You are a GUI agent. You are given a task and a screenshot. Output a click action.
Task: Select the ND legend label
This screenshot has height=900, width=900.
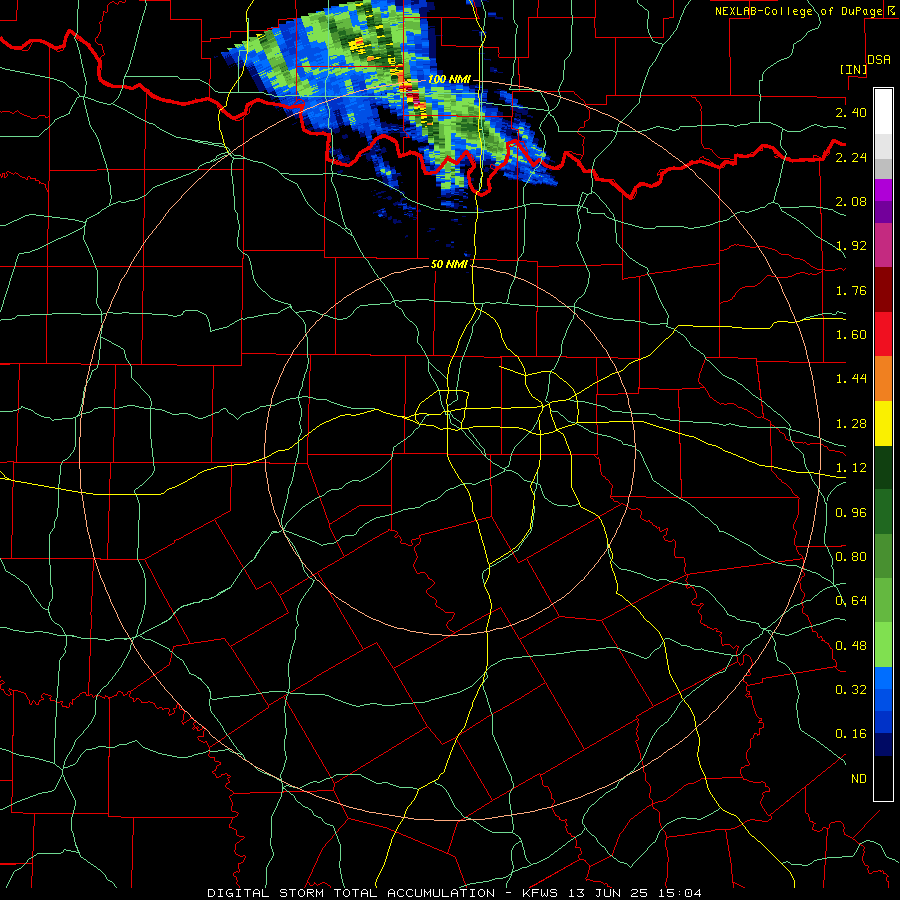(x=859, y=779)
